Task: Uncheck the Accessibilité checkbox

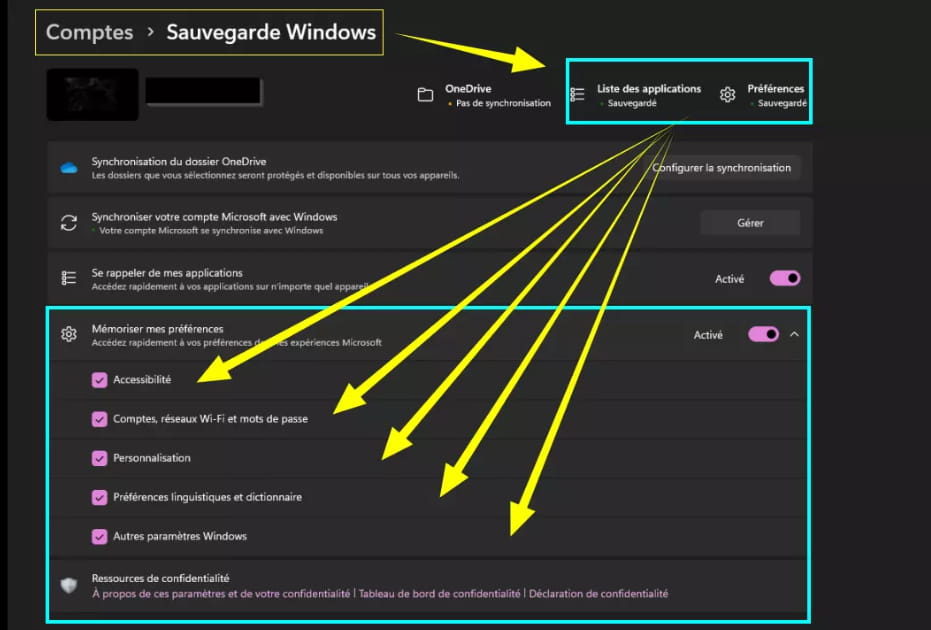Action: pos(99,380)
